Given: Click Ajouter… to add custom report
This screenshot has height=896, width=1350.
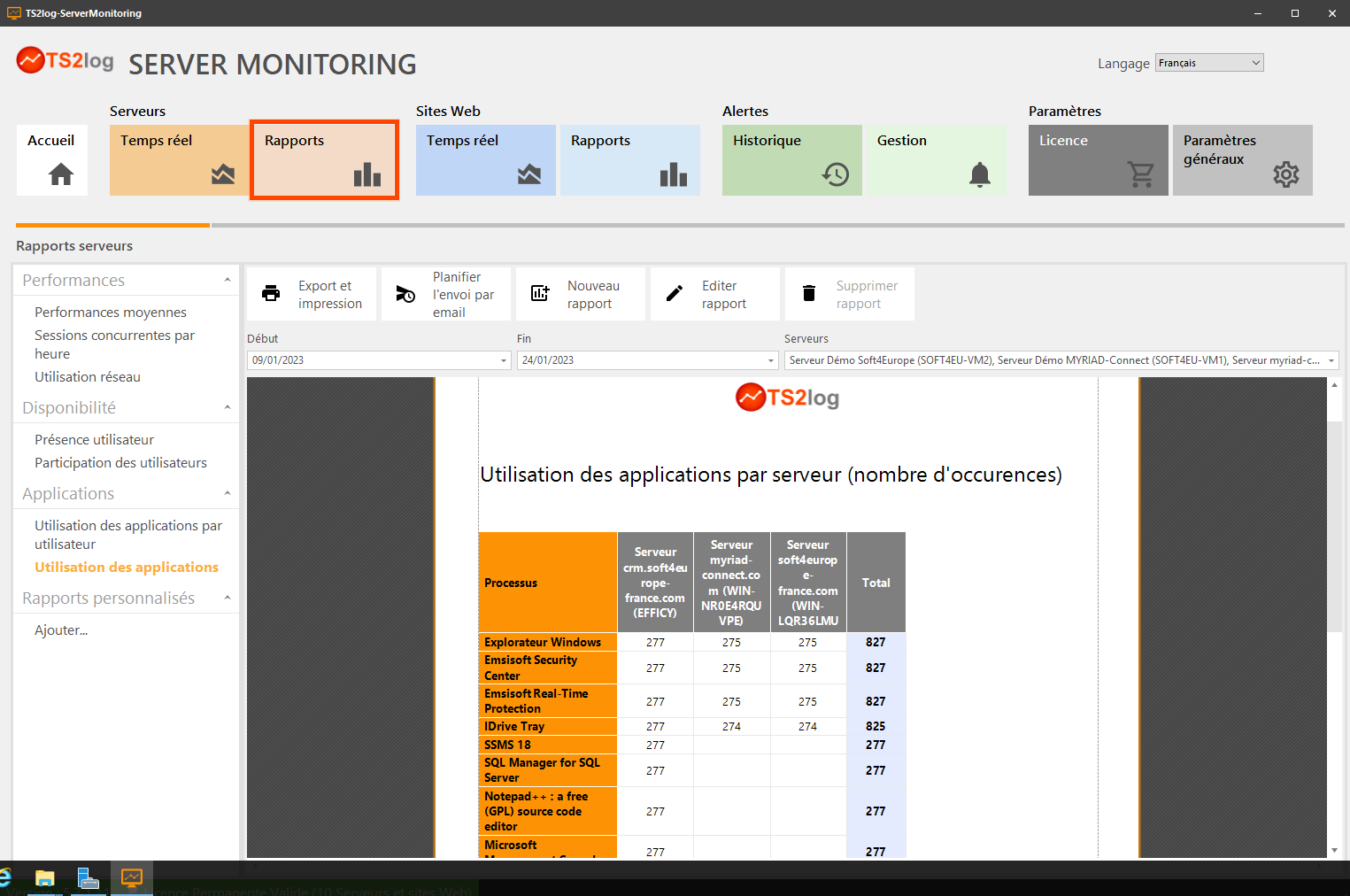Looking at the screenshot, I should (61, 630).
